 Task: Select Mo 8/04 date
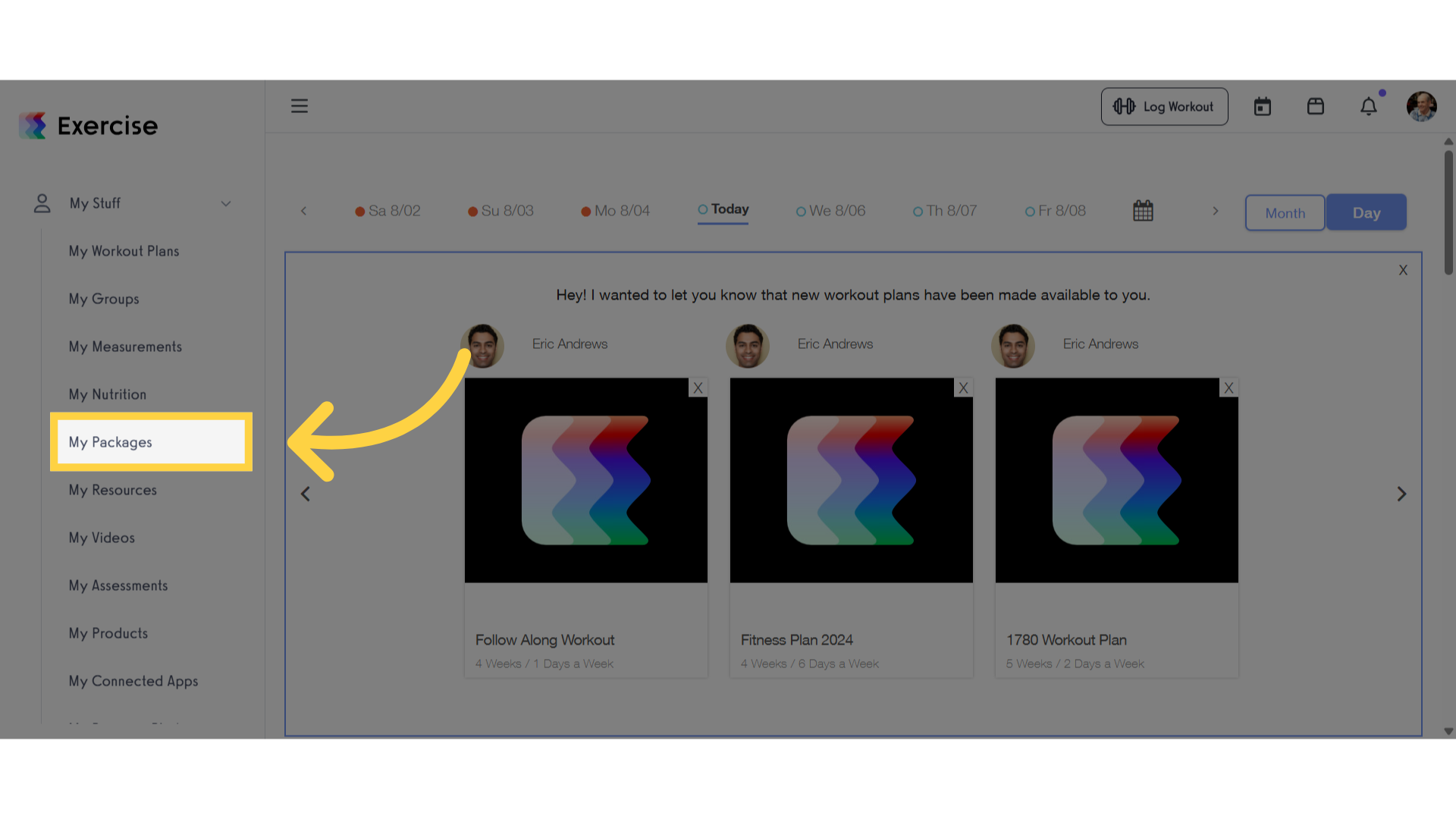[x=615, y=211]
